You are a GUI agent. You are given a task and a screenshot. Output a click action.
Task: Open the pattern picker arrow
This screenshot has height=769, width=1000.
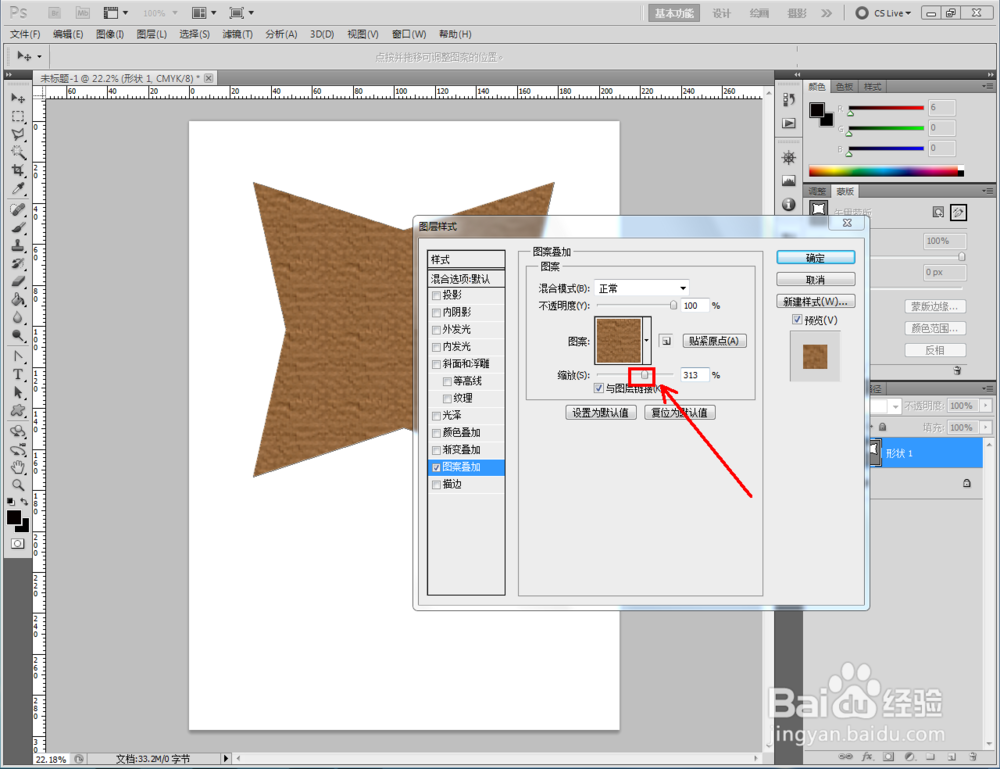647,341
